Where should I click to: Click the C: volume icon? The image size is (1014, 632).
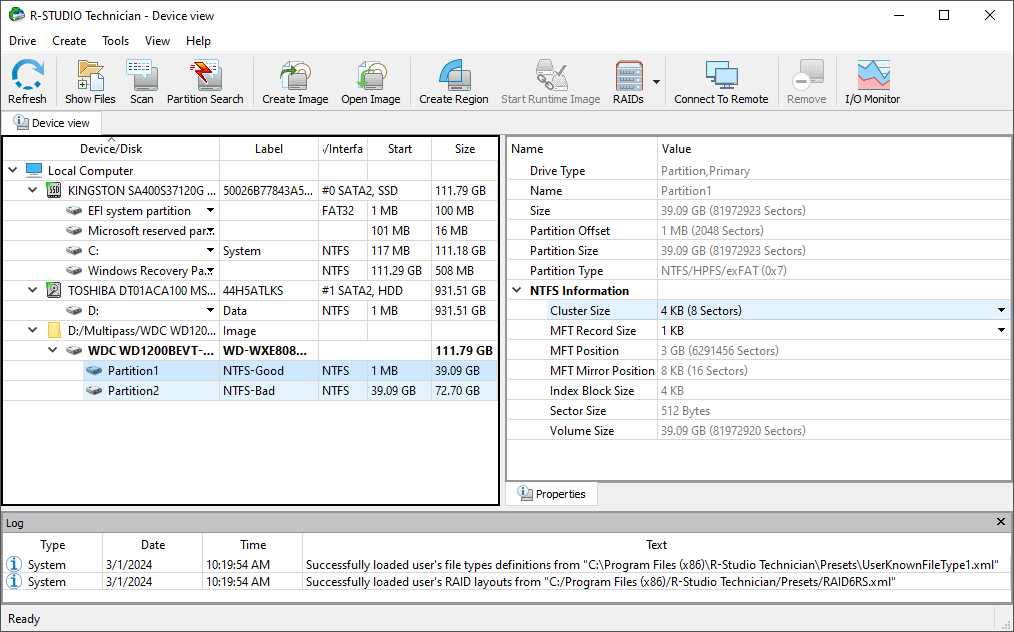74,251
